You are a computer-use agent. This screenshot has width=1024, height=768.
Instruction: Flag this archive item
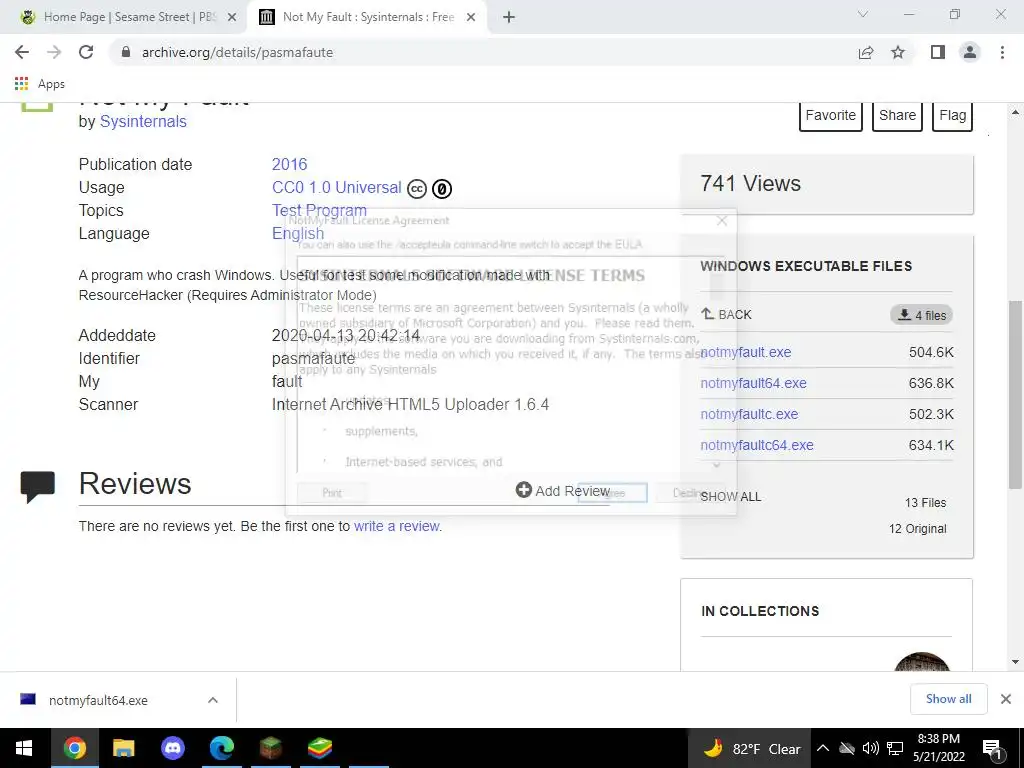(x=952, y=116)
